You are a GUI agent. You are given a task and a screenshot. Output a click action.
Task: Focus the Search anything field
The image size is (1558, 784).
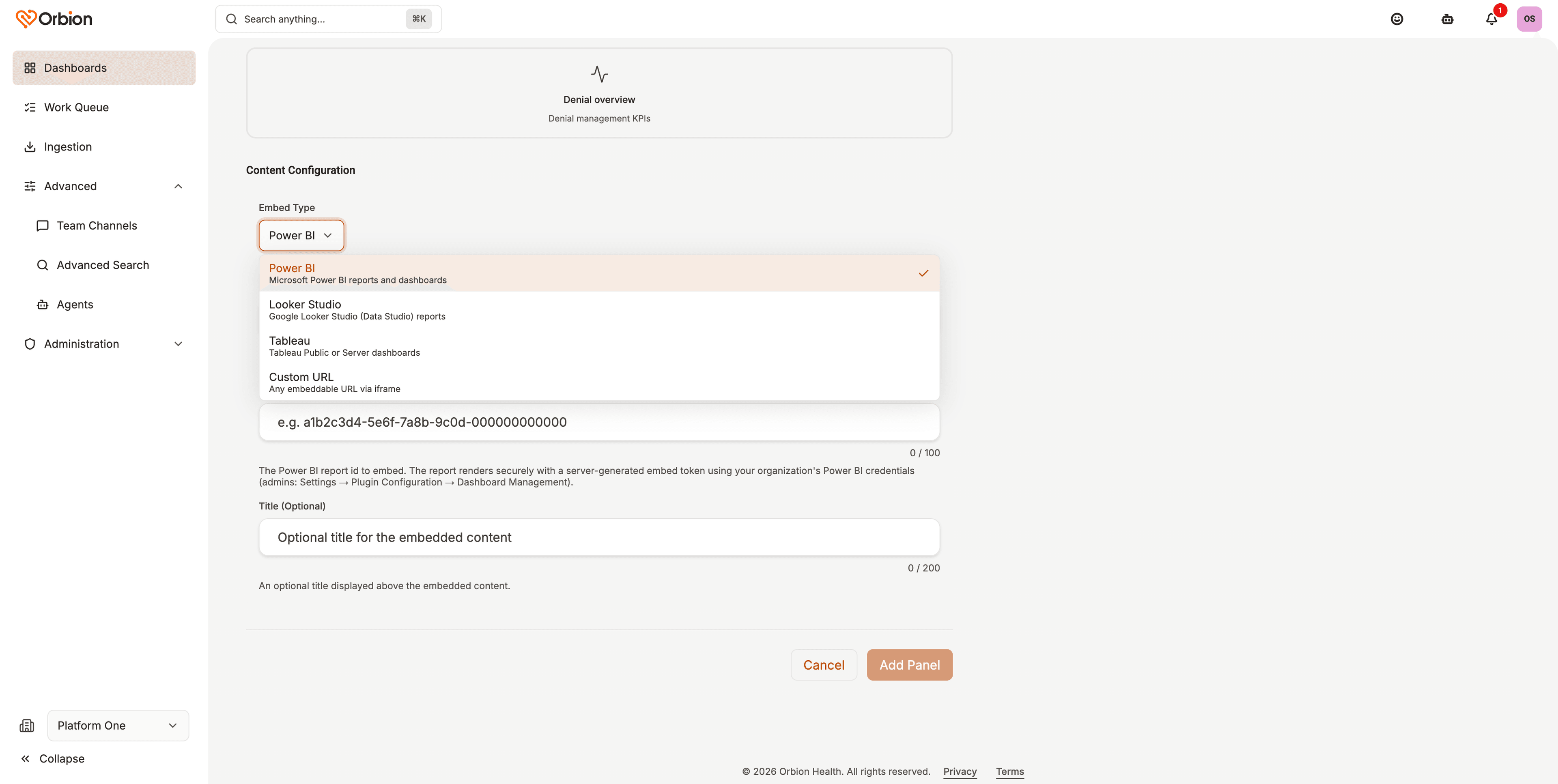click(x=328, y=19)
